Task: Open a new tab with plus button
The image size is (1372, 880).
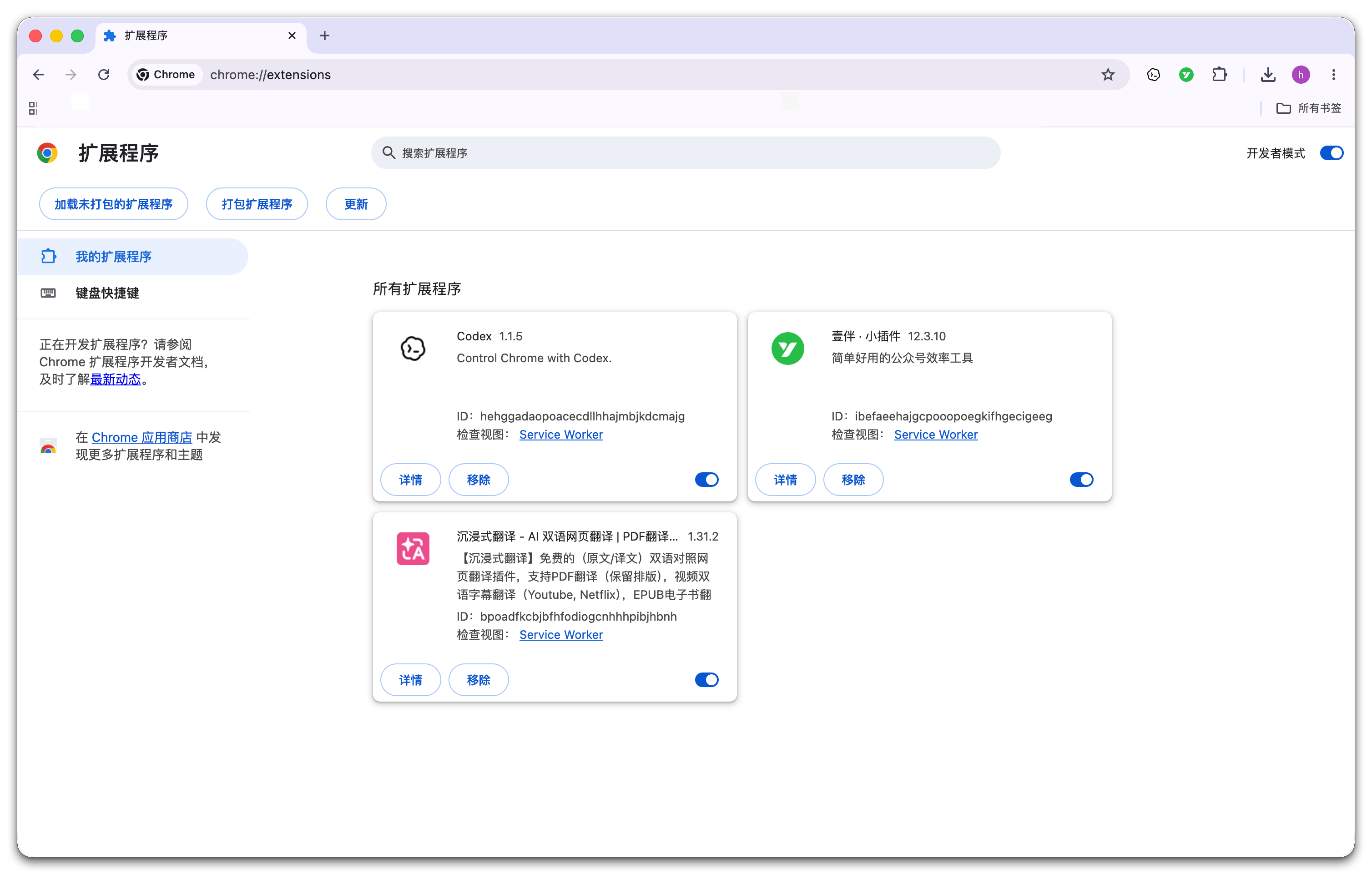Action: [x=324, y=35]
